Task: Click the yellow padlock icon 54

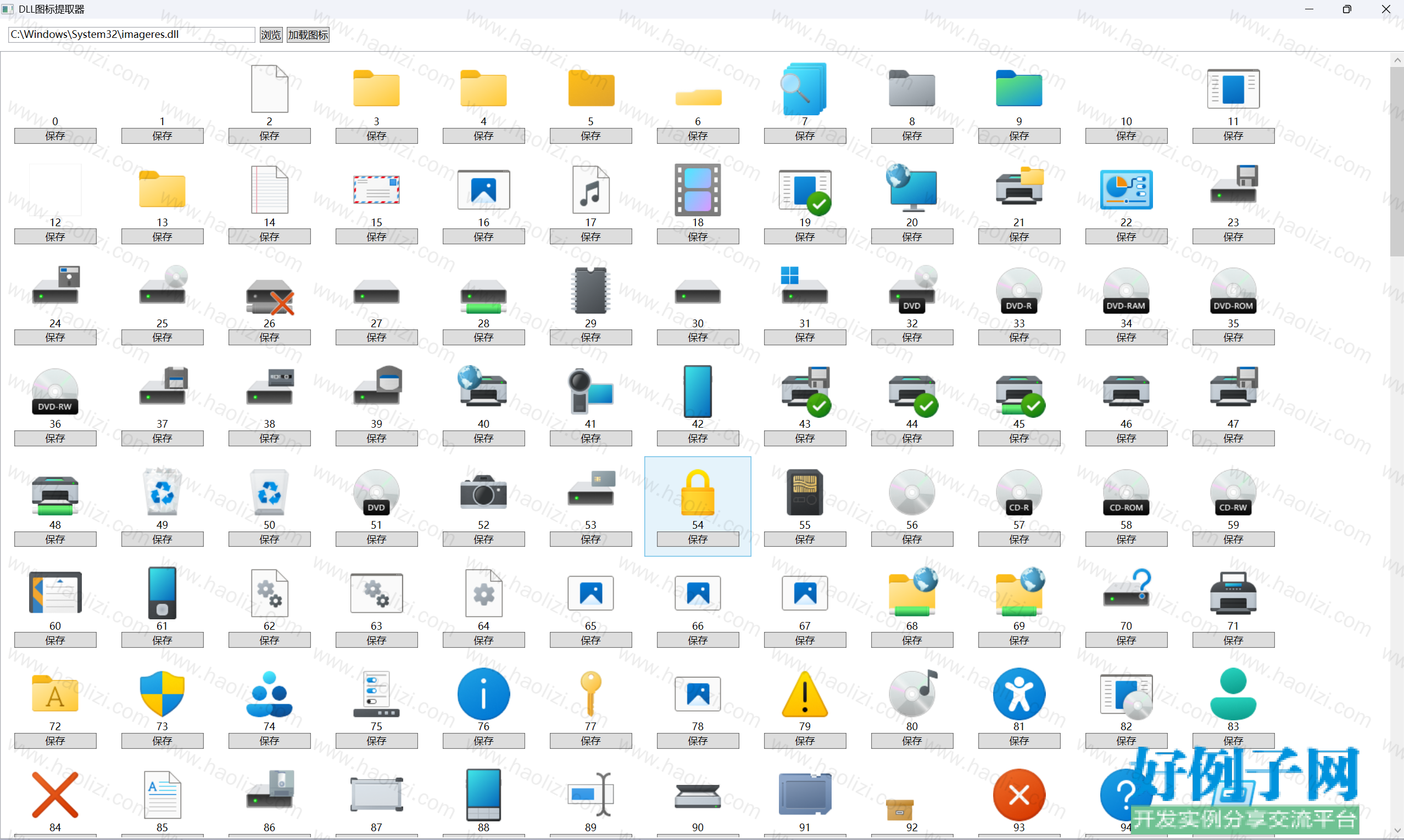Action: pyautogui.click(x=698, y=492)
